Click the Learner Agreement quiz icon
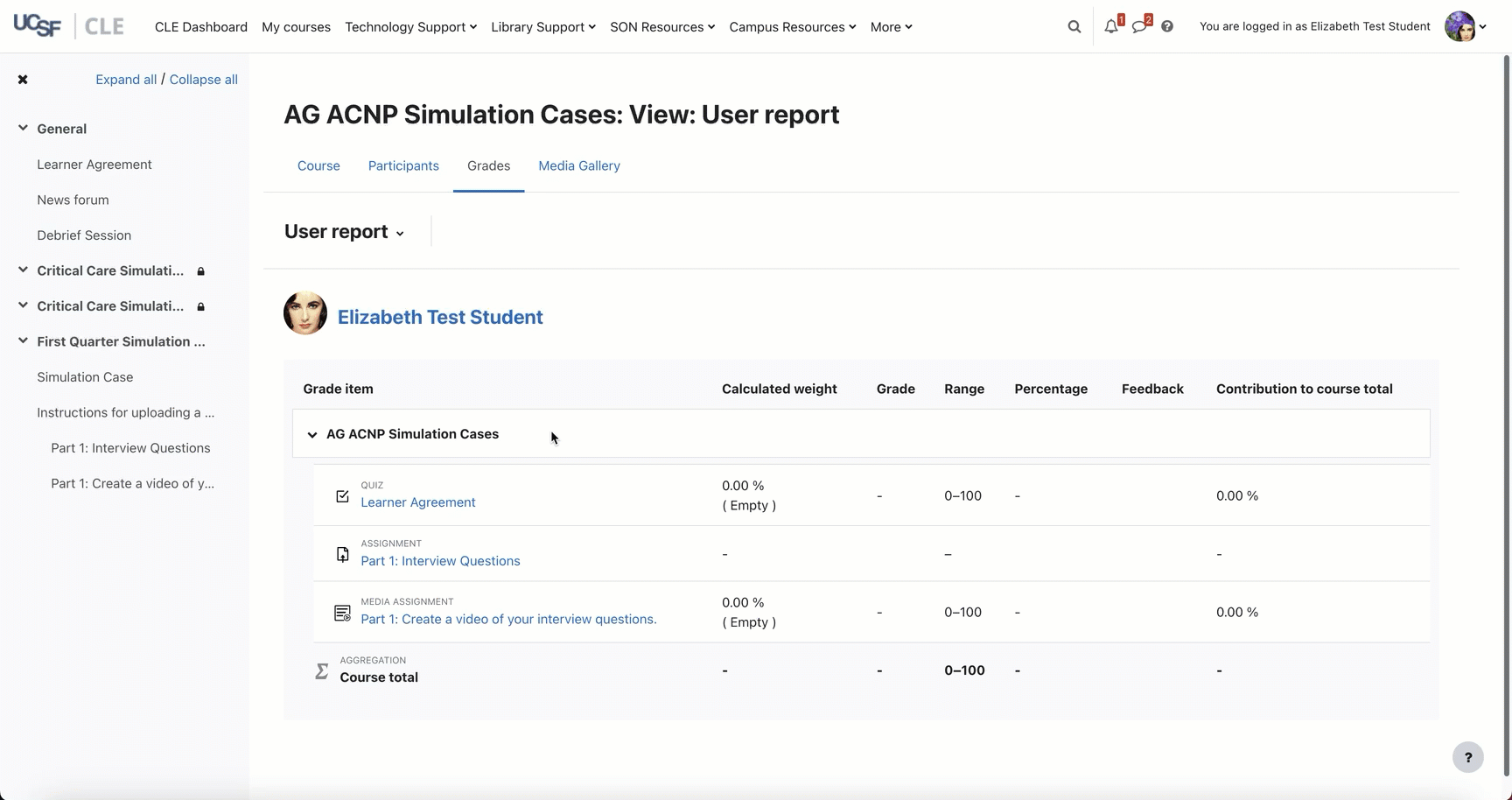Viewport: 1512px width, 800px height. pos(342,496)
